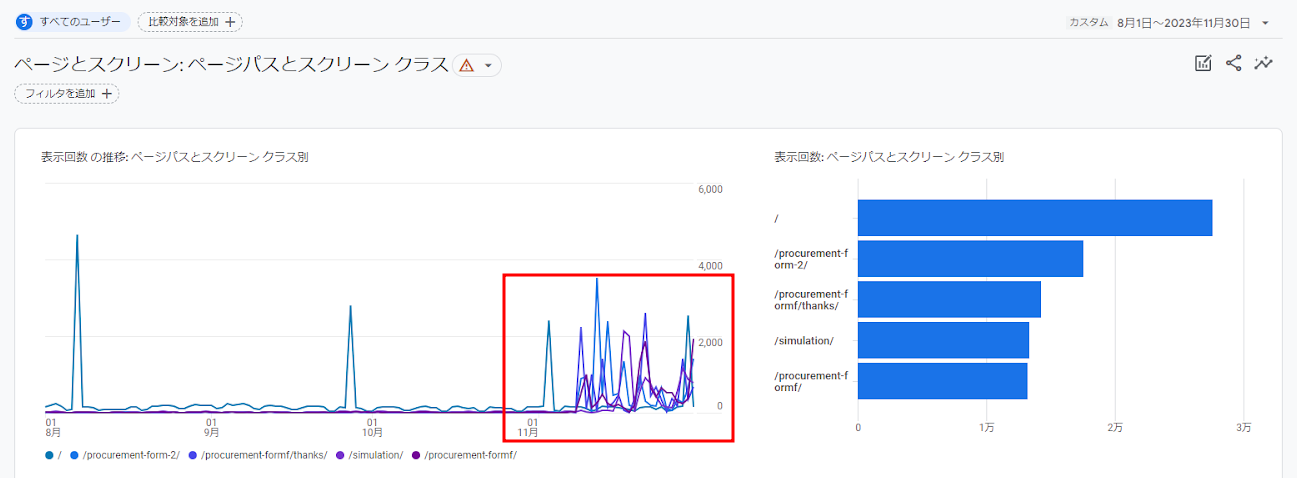1297x478 pixels.
Task: Click /procurement-formf/thanks/ legend color dot
Action: (193, 455)
